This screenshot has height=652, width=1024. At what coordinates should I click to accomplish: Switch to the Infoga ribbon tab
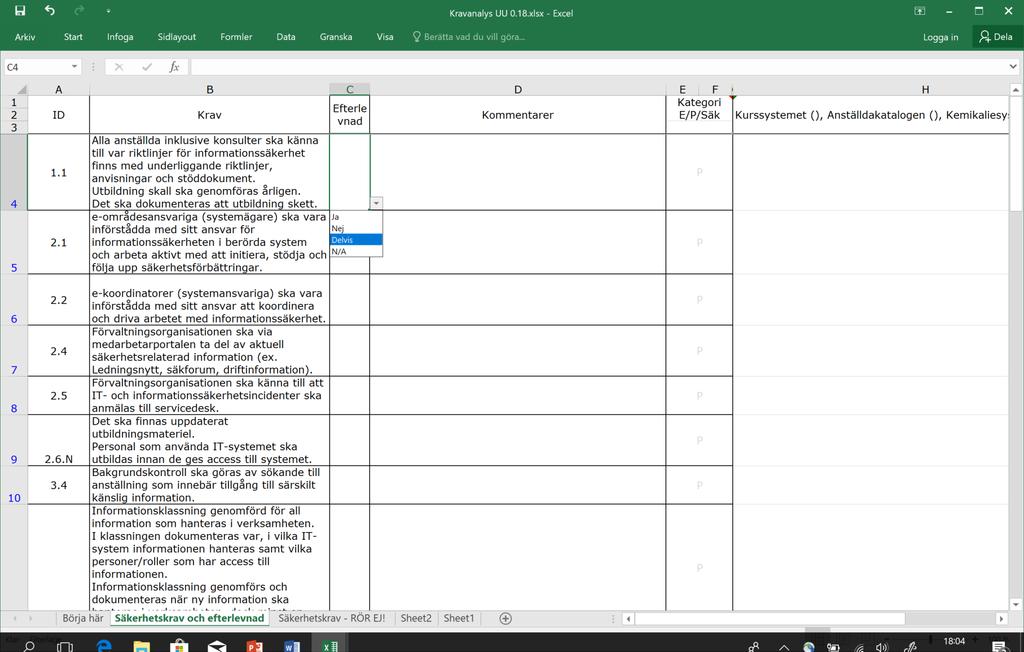(120, 37)
